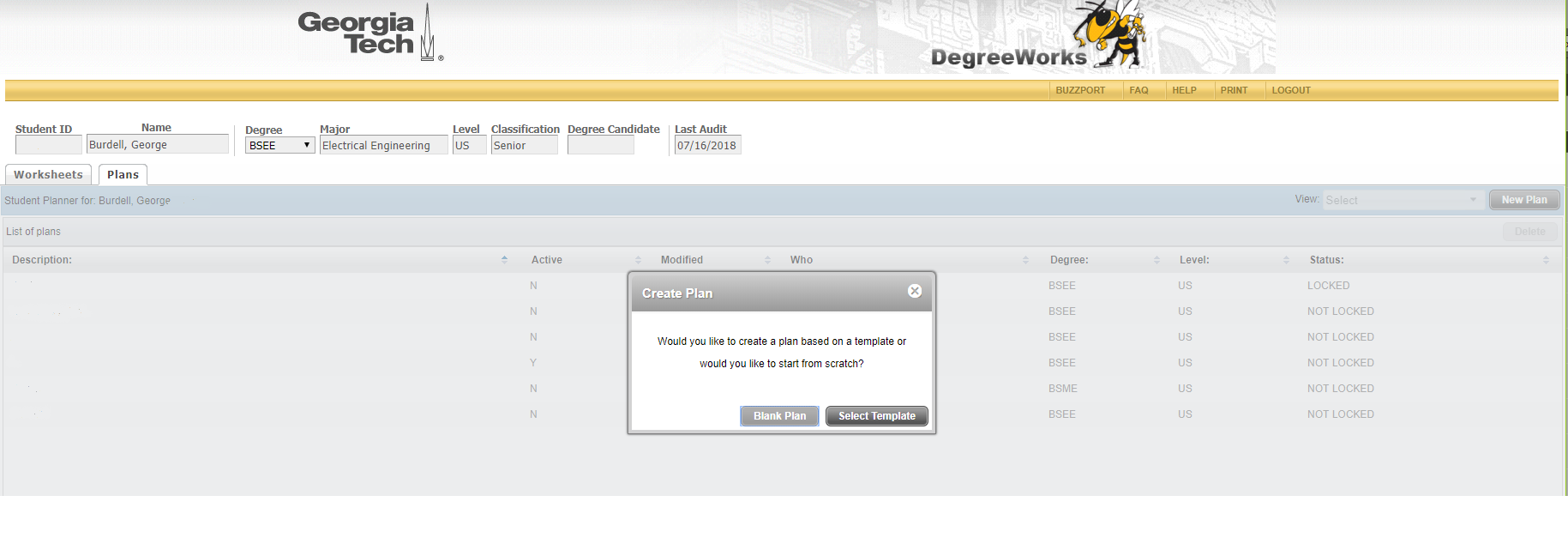Click the Blank Plan button
1568x556 pixels.
pos(779,416)
